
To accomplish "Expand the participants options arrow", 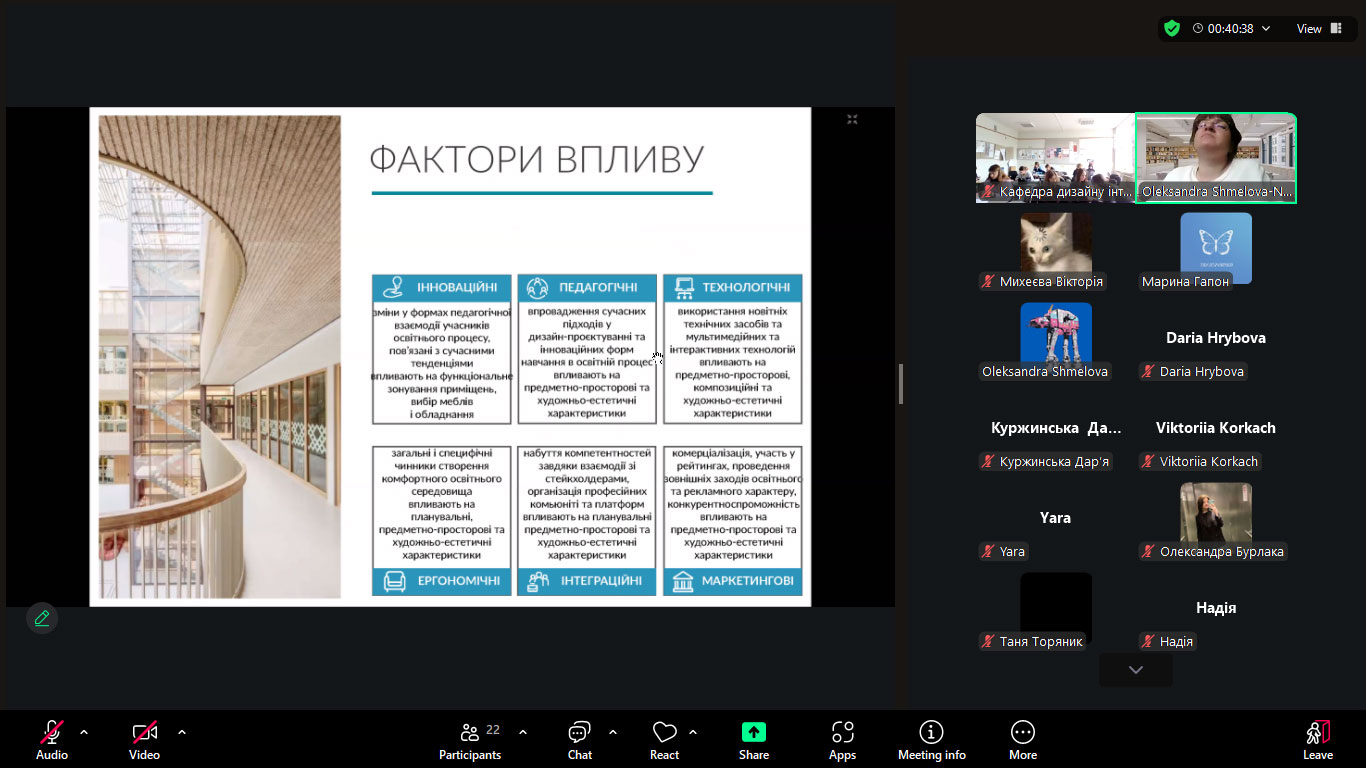I will (523, 732).
